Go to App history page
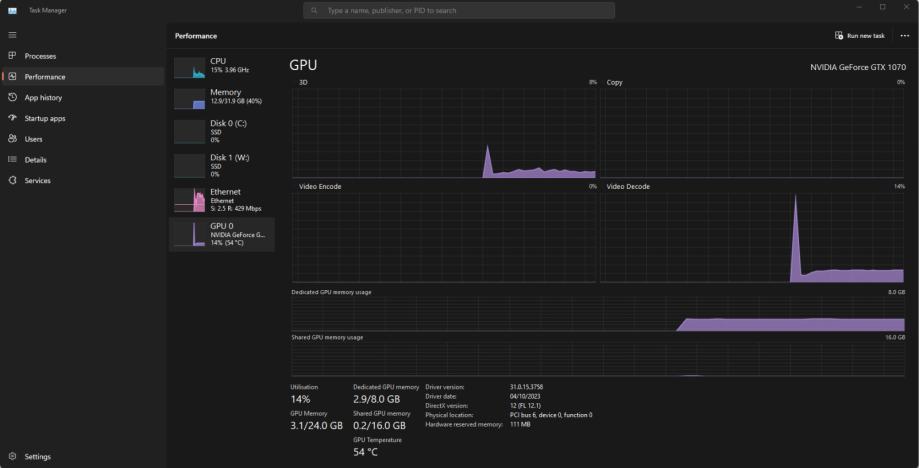This screenshot has width=919, height=468. coord(83,98)
